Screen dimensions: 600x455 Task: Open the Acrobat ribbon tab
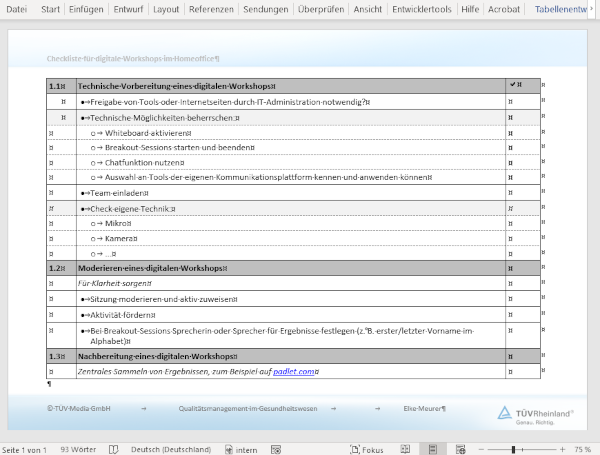506,8
